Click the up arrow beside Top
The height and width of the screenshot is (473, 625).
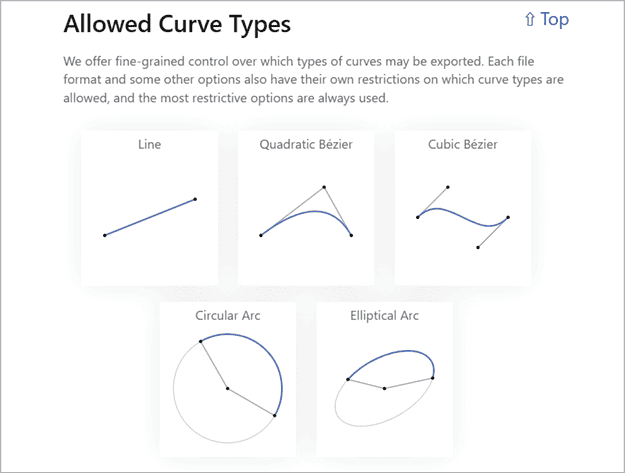[x=530, y=19]
